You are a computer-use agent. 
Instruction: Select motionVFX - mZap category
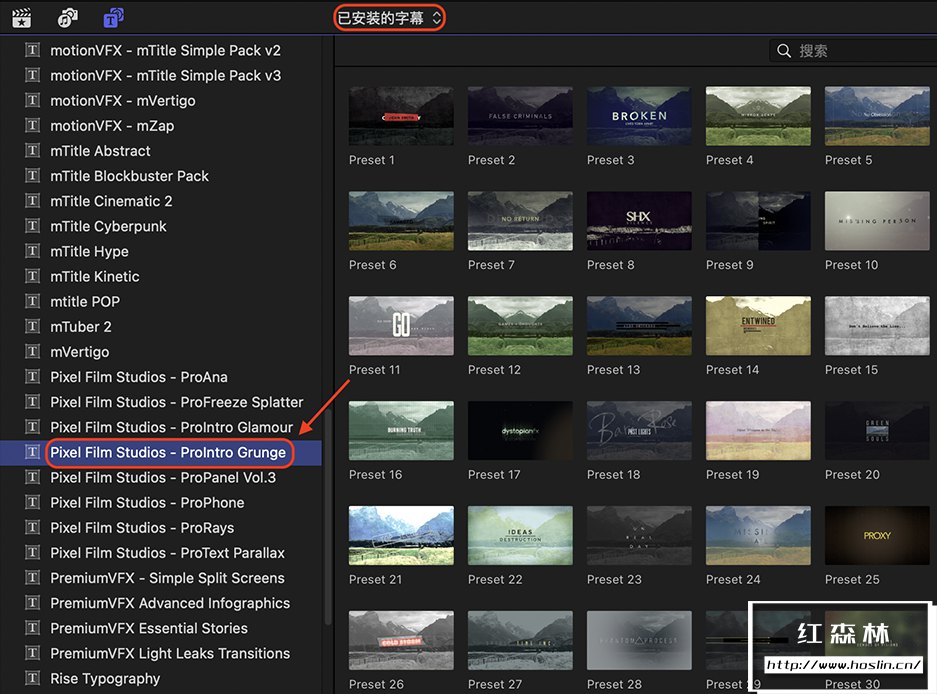pyautogui.click(x=112, y=126)
